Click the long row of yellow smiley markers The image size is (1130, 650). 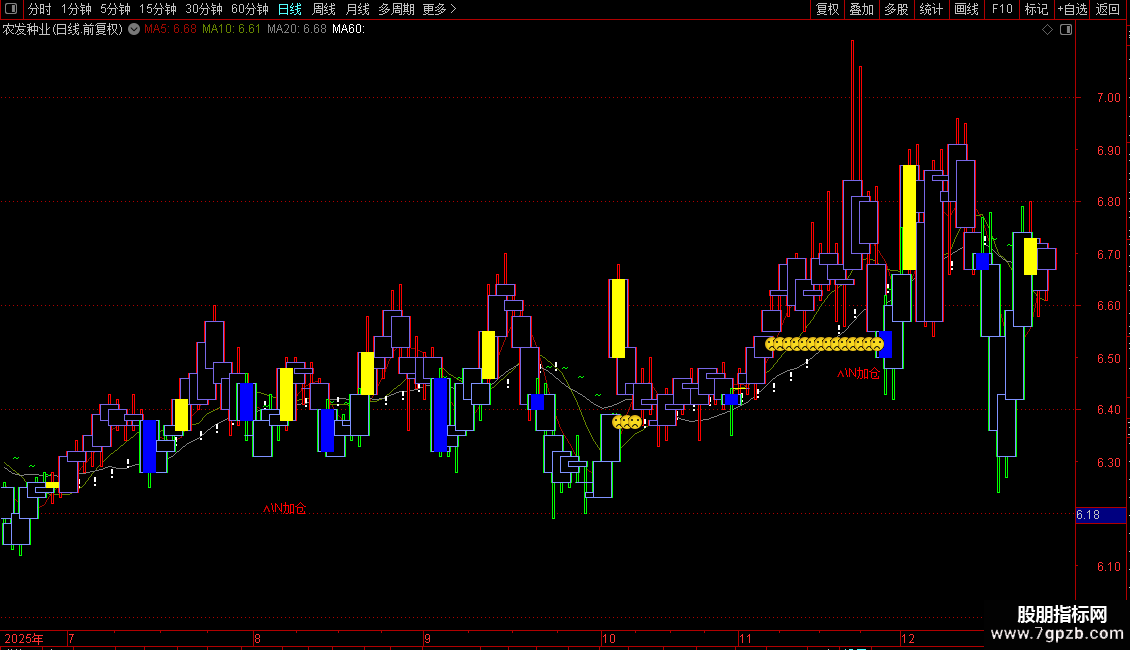824,344
